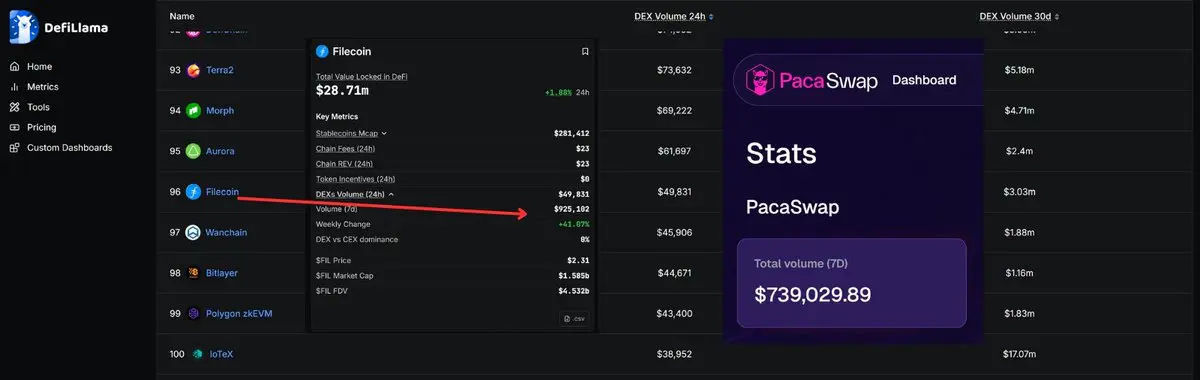This screenshot has width=1200, height=380.
Task: Select the Metrics chart icon in sidebar
Action: [x=14, y=87]
